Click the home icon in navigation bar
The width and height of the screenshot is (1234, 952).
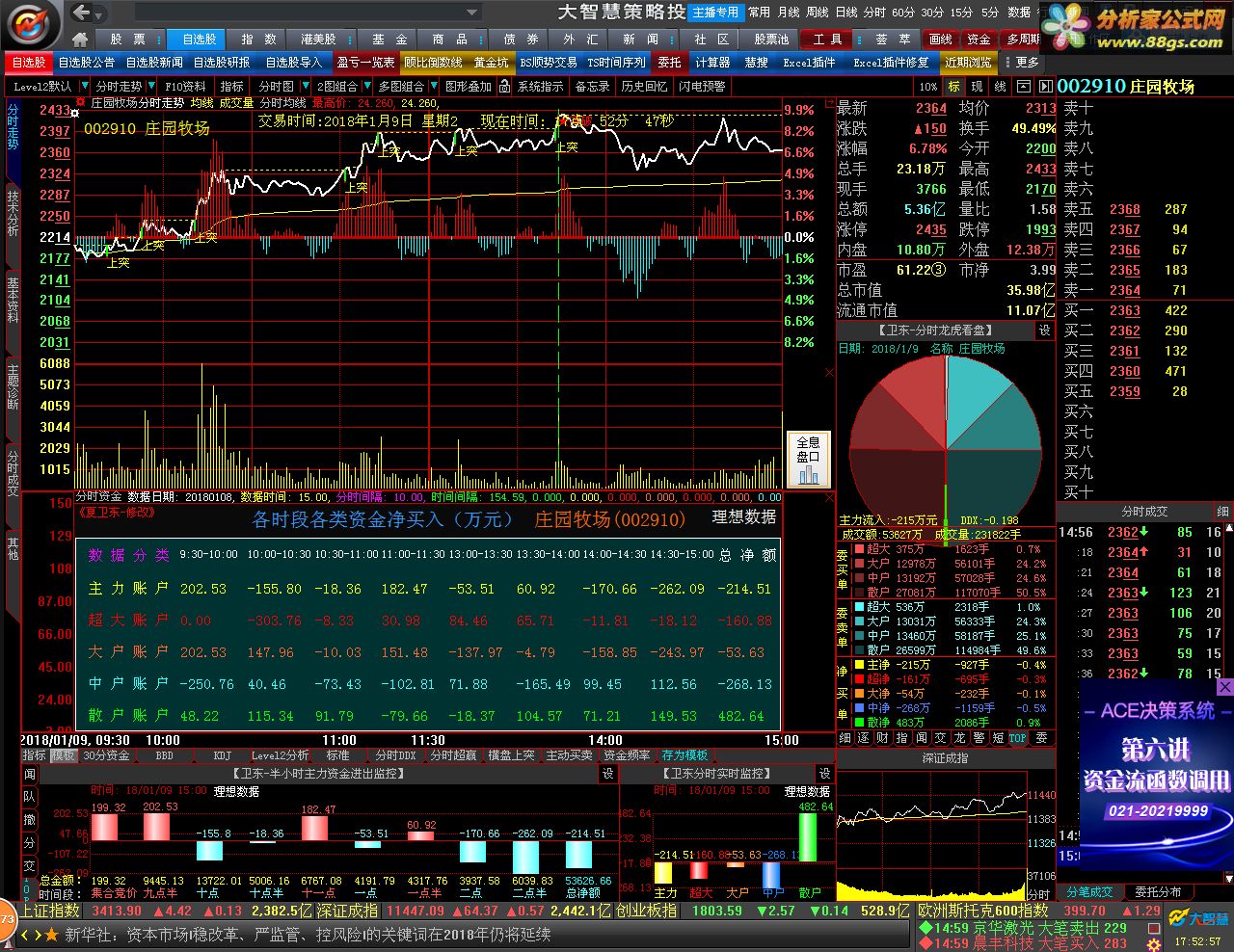80,39
